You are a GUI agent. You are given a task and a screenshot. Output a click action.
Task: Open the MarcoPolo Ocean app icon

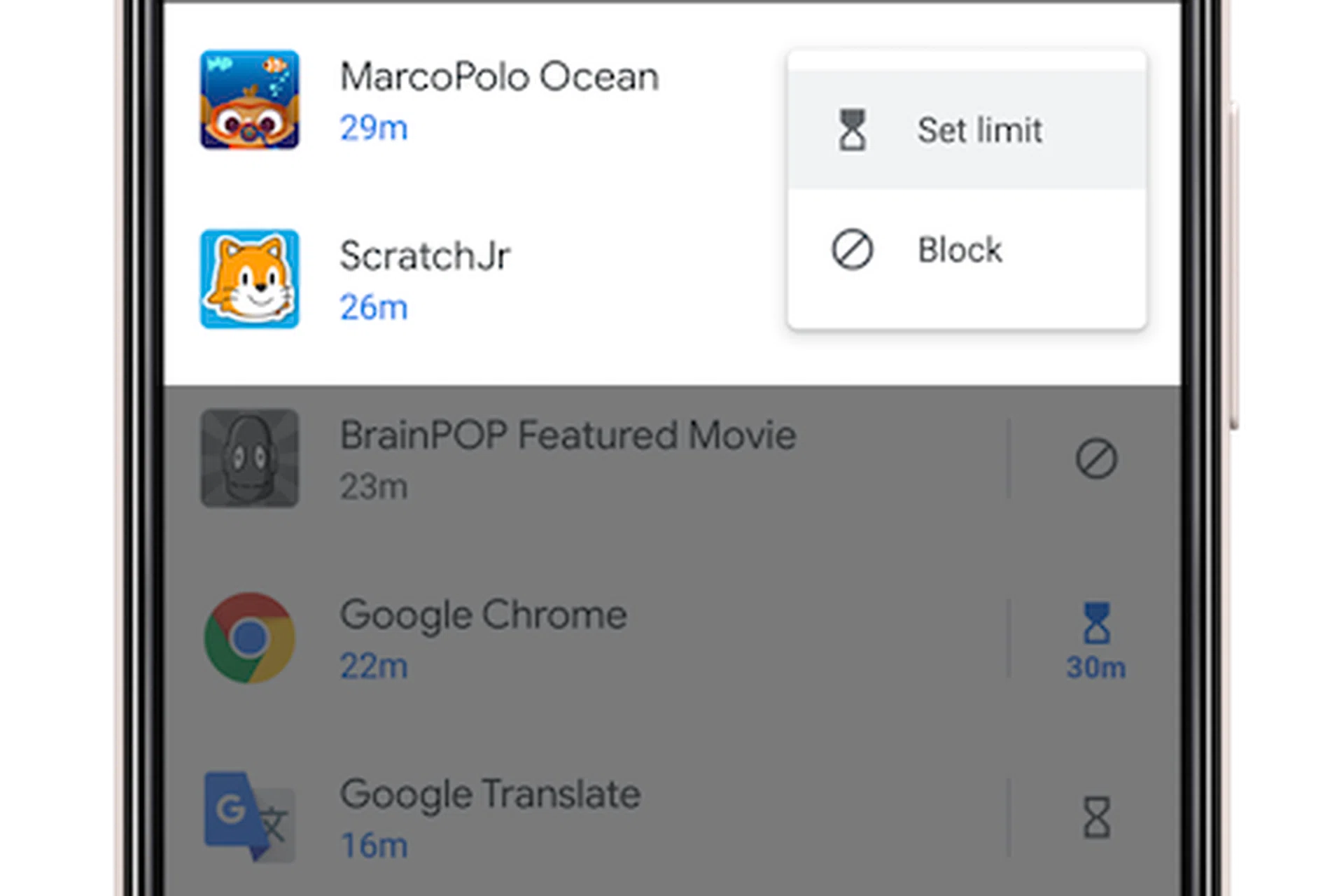tap(249, 99)
